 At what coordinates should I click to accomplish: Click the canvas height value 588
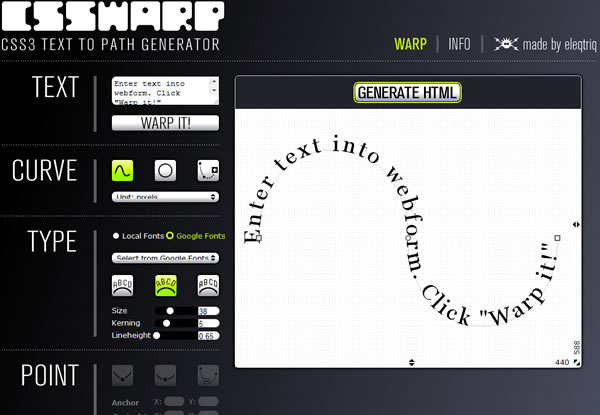pos(577,347)
